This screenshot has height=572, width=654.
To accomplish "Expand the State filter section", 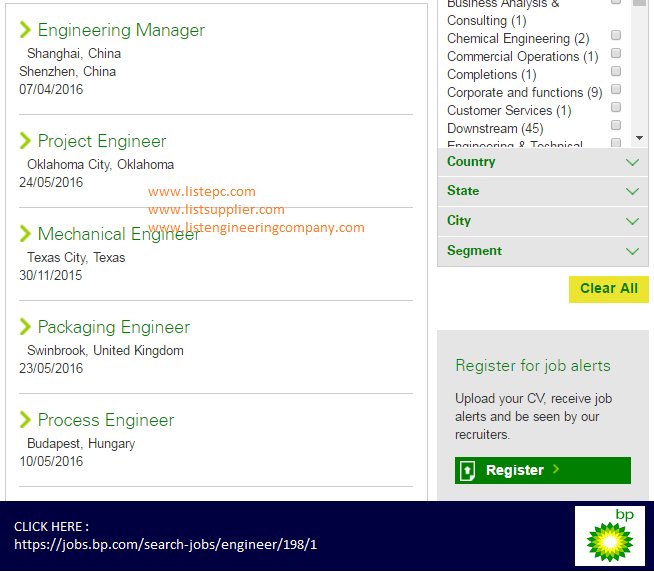I will click(543, 191).
